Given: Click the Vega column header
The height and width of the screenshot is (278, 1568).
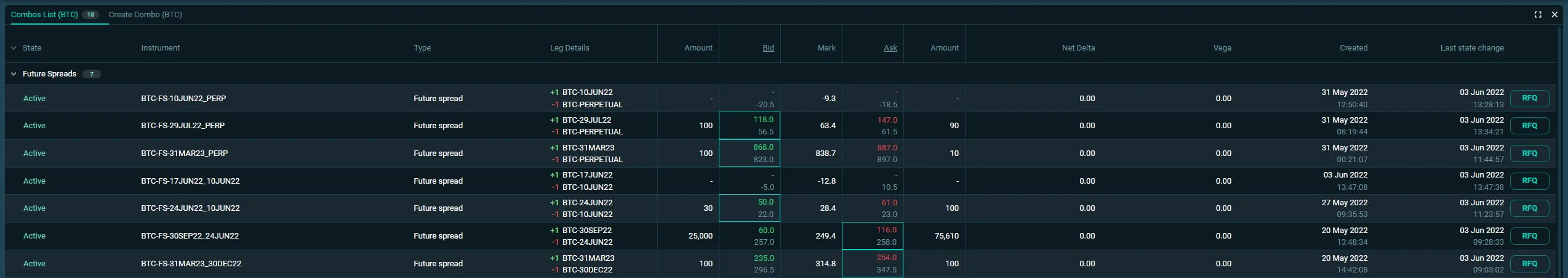Looking at the screenshot, I should pos(1222,48).
